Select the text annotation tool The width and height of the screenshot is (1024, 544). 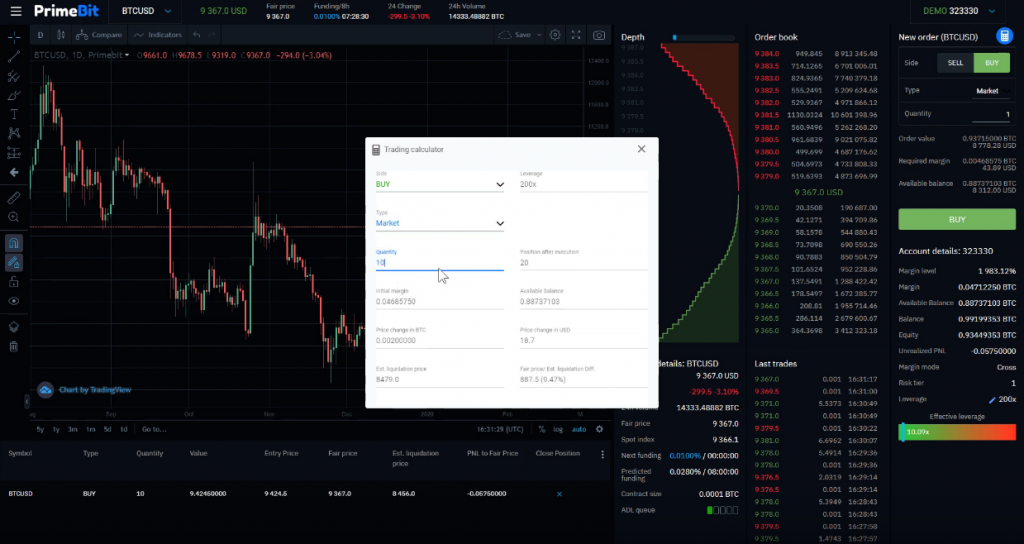tap(14, 114)
